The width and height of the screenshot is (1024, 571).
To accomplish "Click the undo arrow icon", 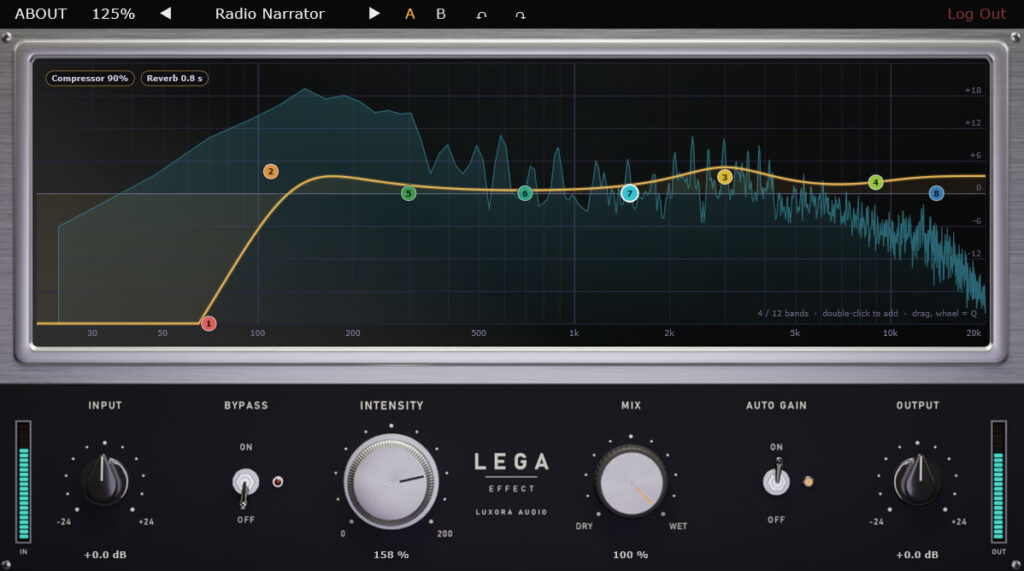I will 481,14.
